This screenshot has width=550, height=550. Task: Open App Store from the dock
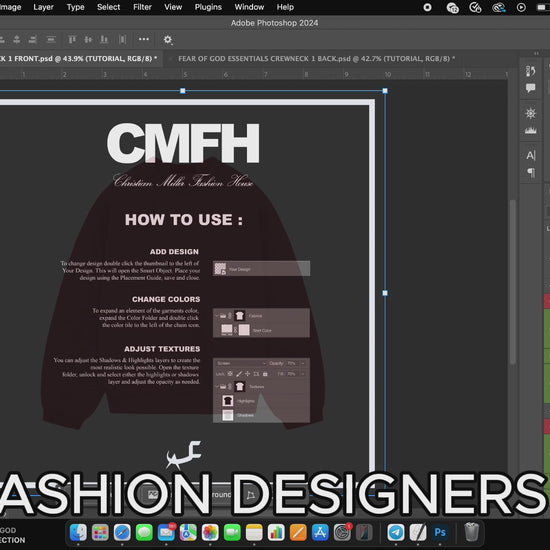320,532
